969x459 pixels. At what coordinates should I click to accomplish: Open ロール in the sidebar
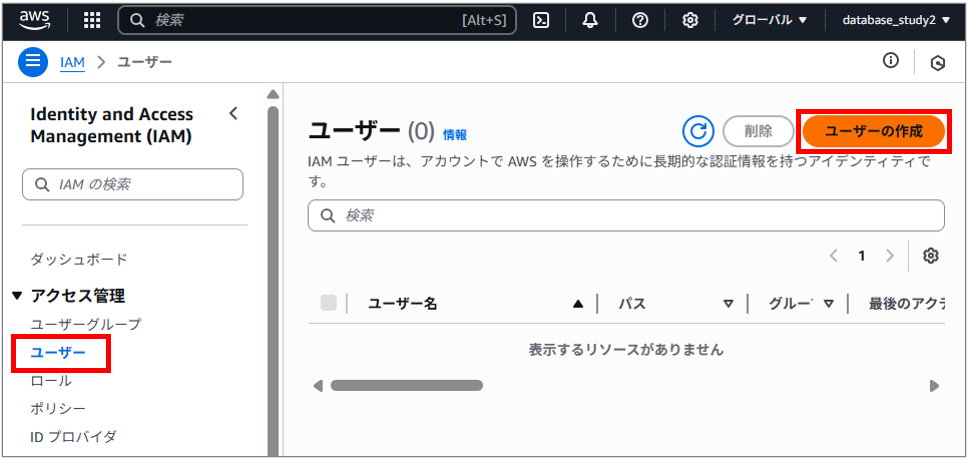(x=51, y=381)
